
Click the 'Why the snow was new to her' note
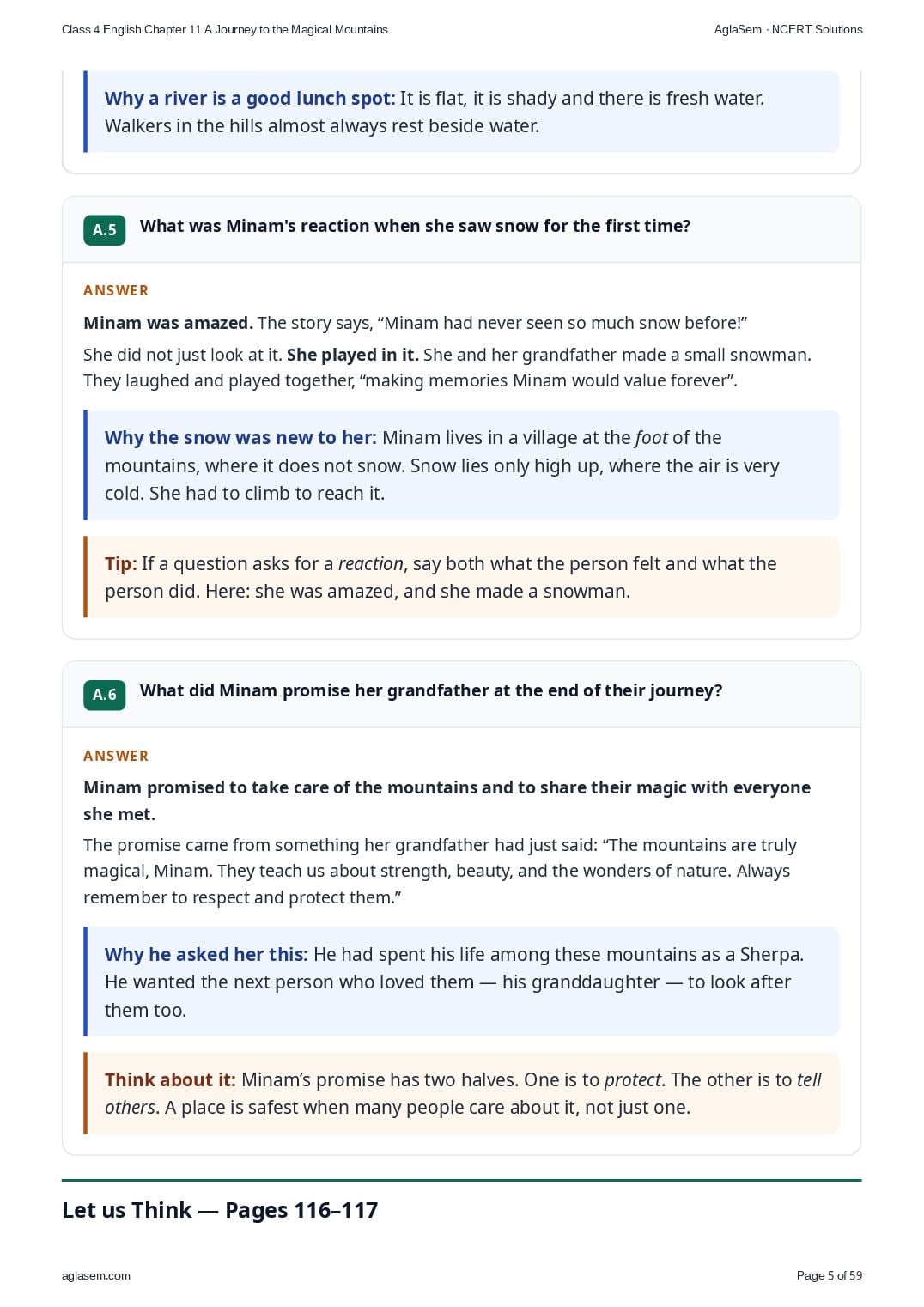(x=461, y=465)
